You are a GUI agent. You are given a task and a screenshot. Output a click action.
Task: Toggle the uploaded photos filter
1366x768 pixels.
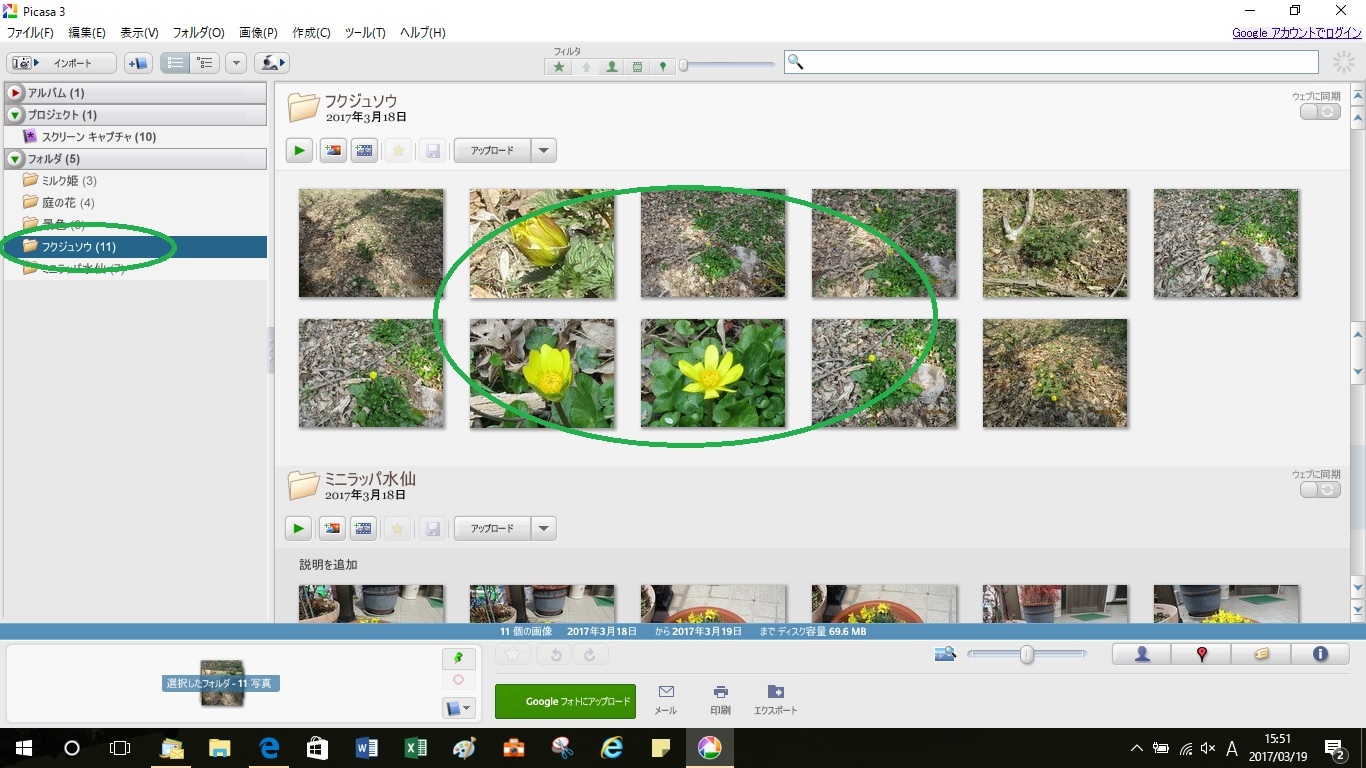(586, 67)
